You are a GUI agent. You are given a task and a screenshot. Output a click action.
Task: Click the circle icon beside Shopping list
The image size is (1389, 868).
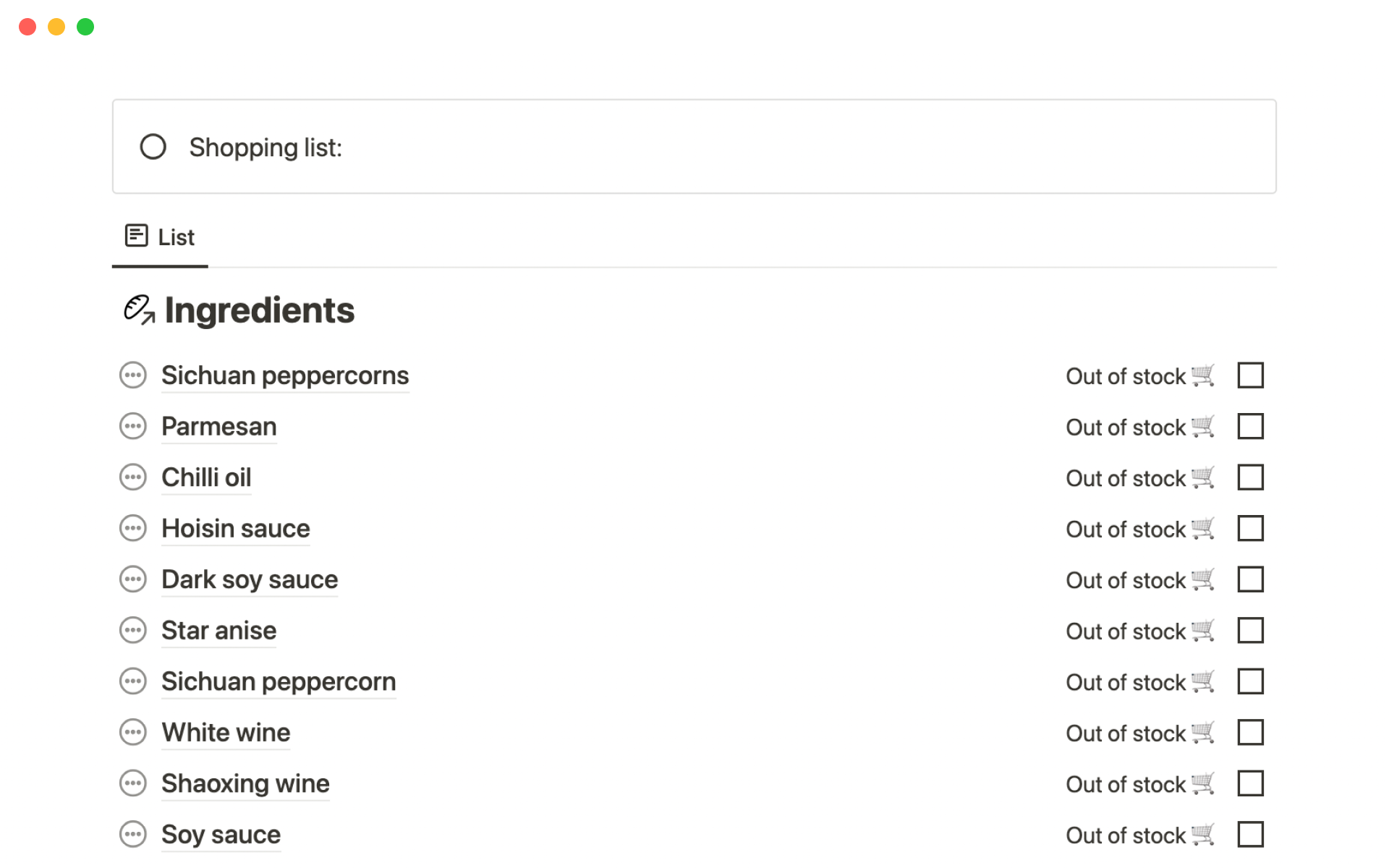pyautogui.click(x=153, y=147)
